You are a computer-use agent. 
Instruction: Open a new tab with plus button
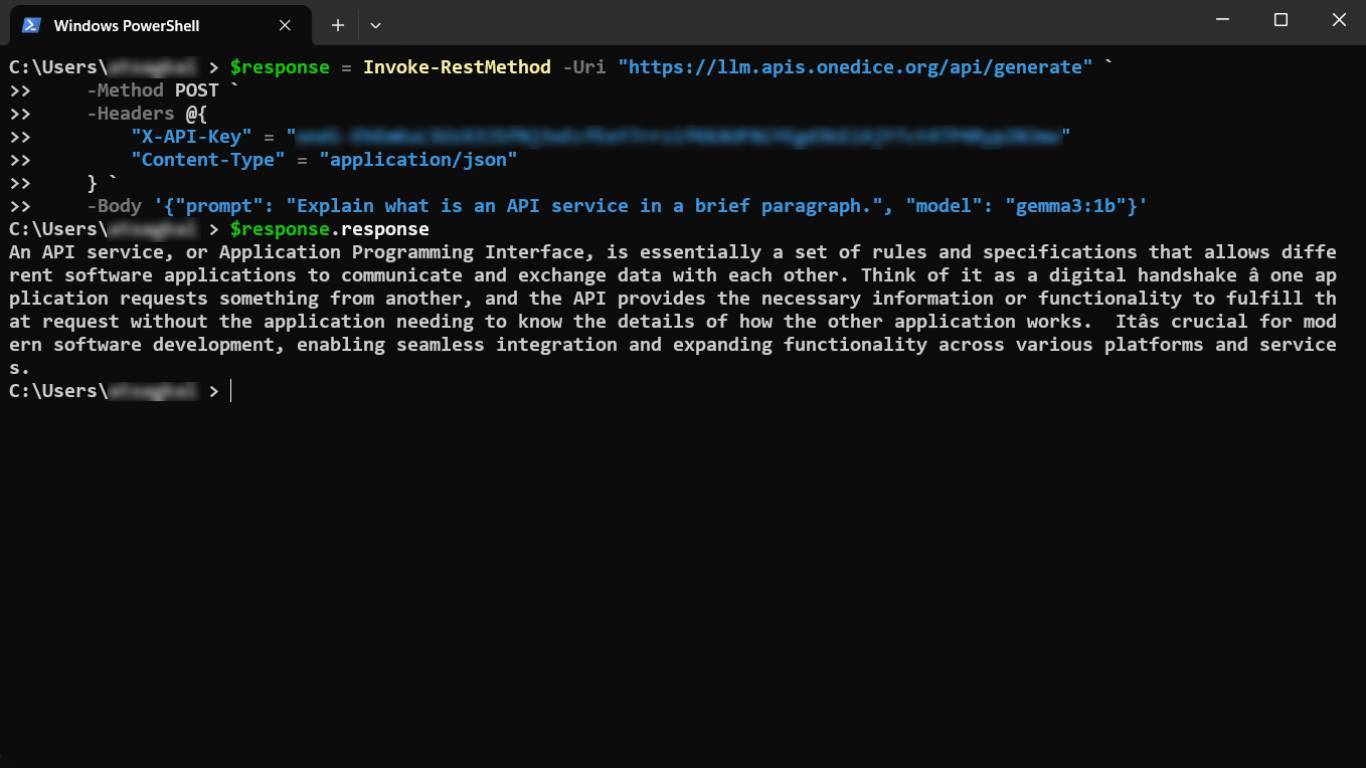point(338,25)
